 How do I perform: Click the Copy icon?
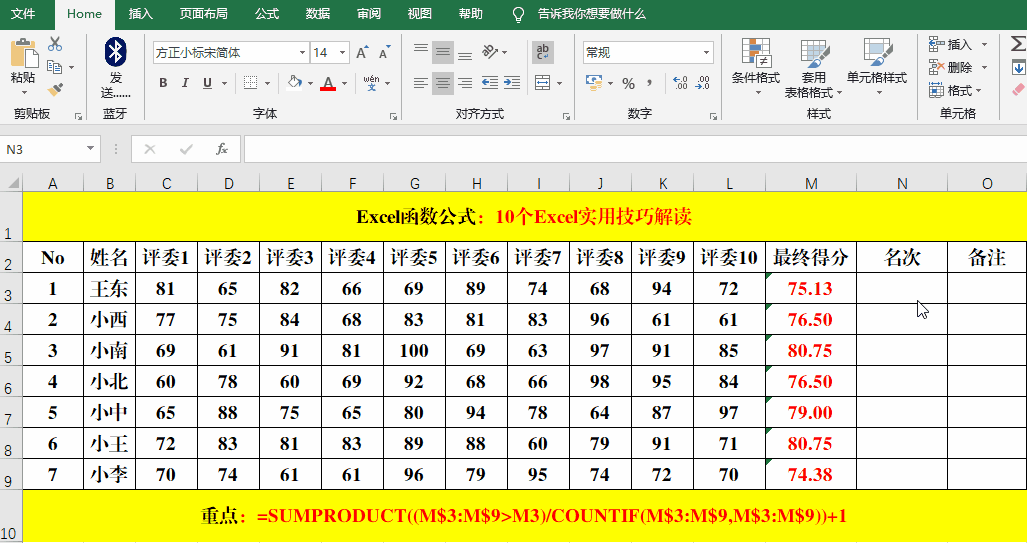[x=55, y=67]
